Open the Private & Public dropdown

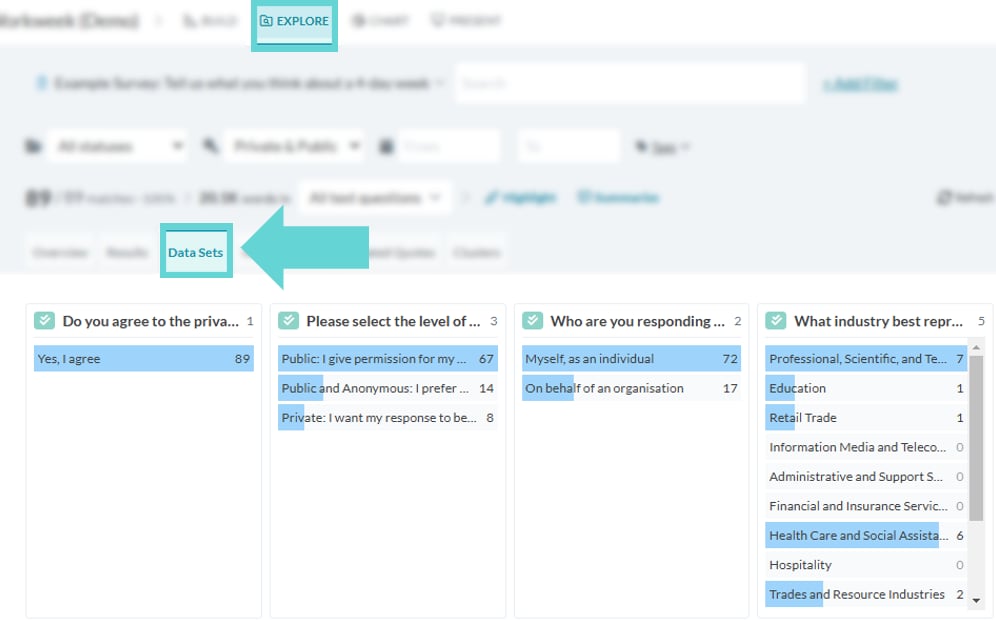[x=294, y=147]
